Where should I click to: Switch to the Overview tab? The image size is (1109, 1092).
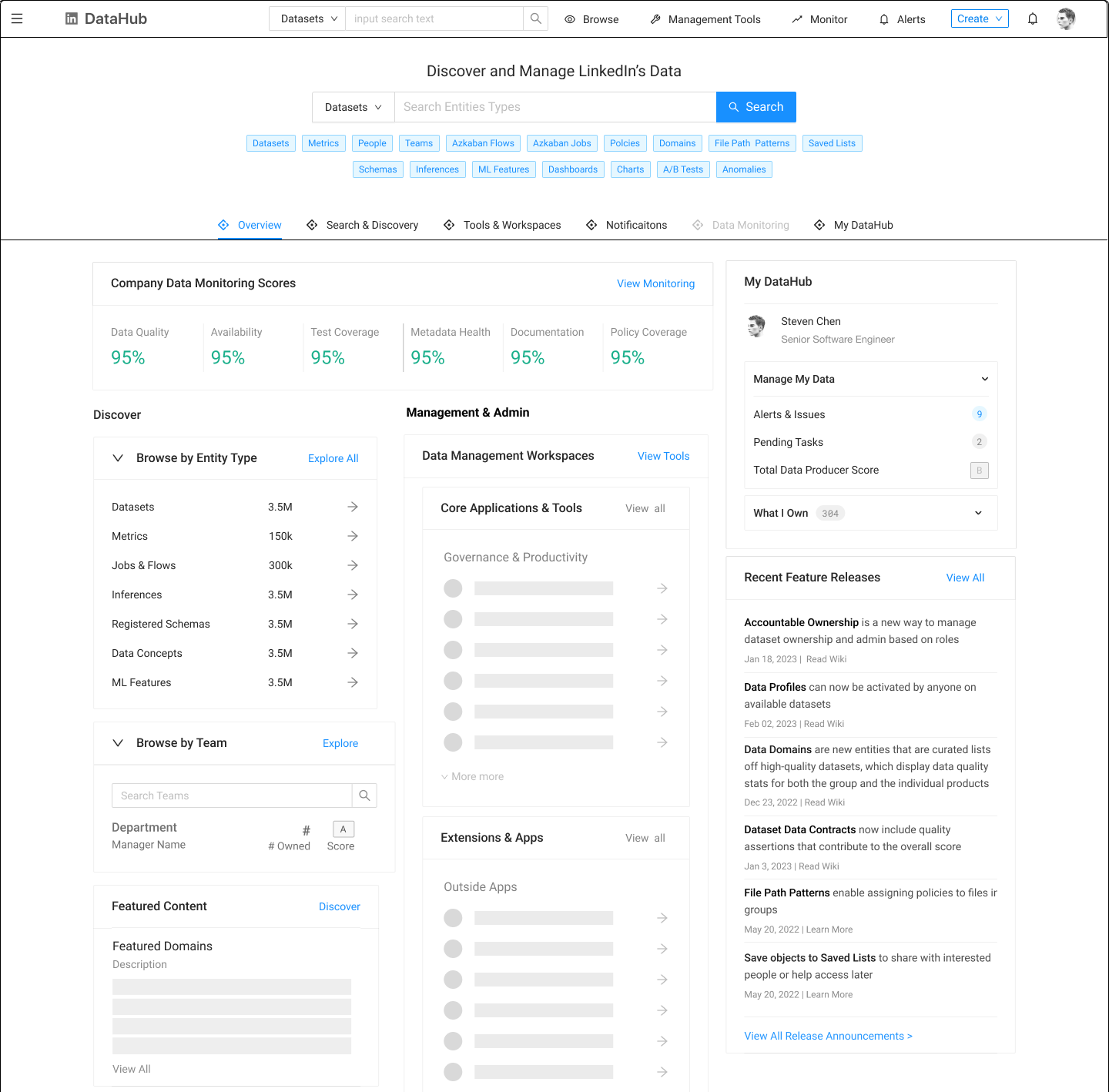pos(250,225)
